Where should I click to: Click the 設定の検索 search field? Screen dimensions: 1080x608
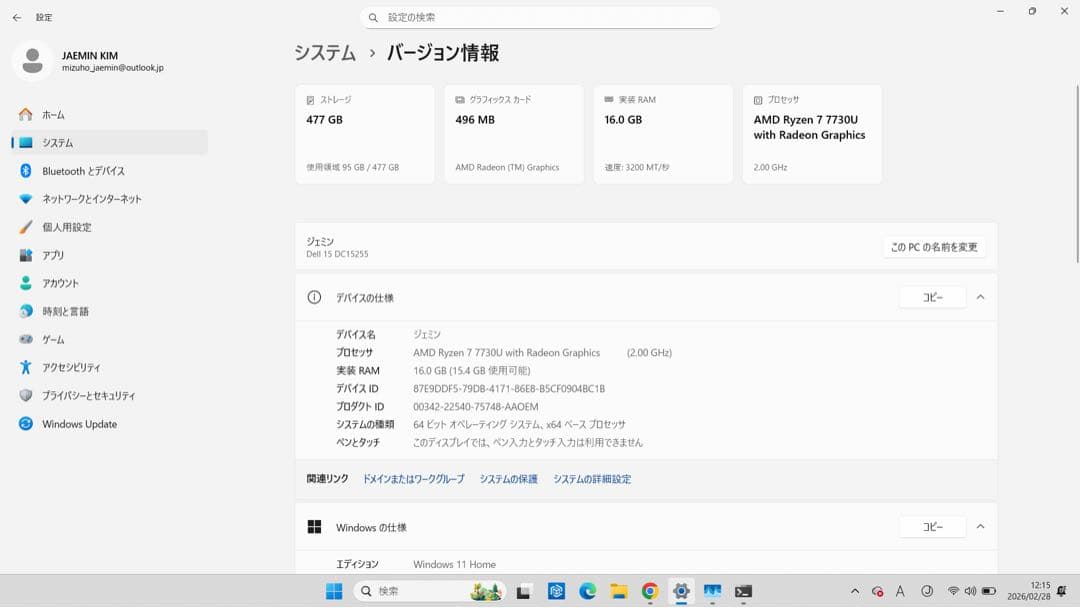coord(540,17)
